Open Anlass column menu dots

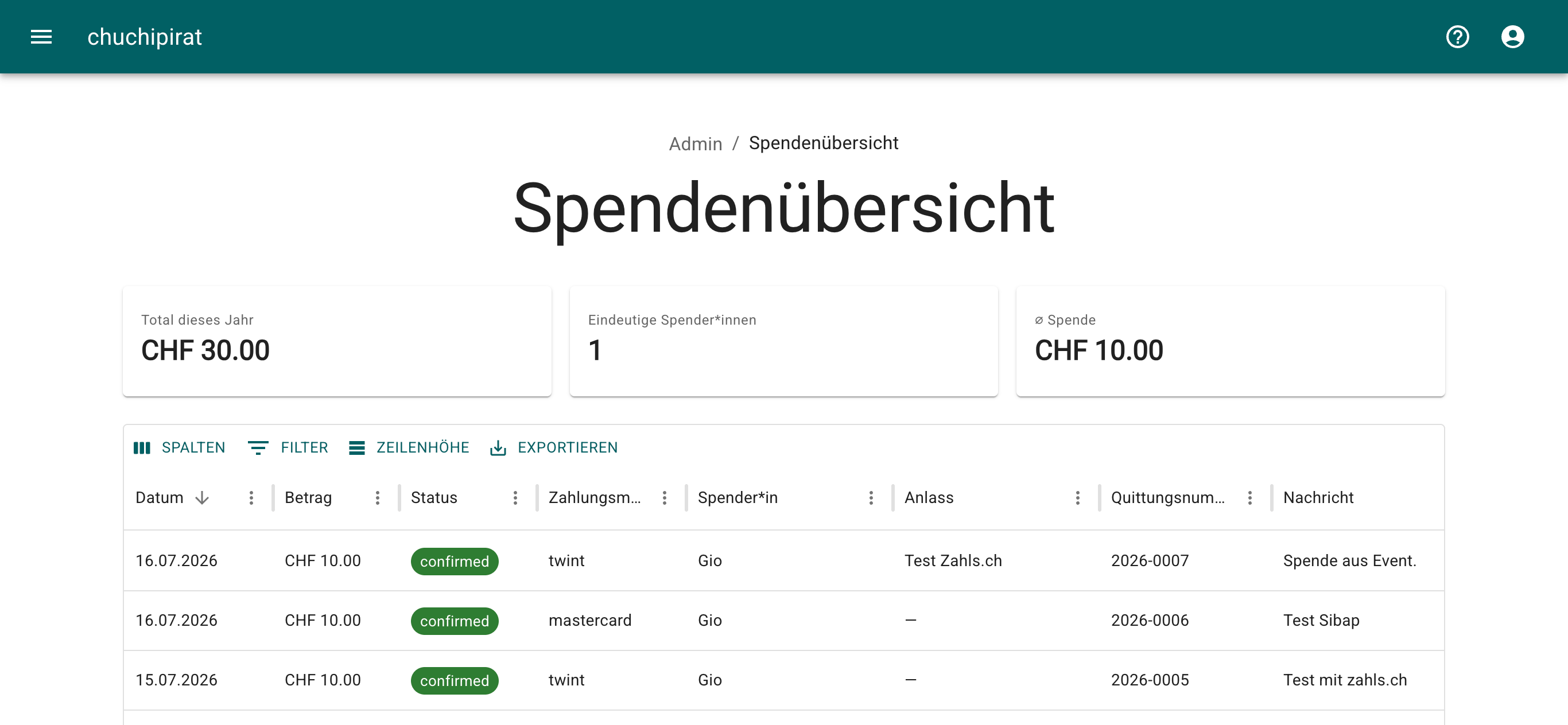coord(1077,498)
